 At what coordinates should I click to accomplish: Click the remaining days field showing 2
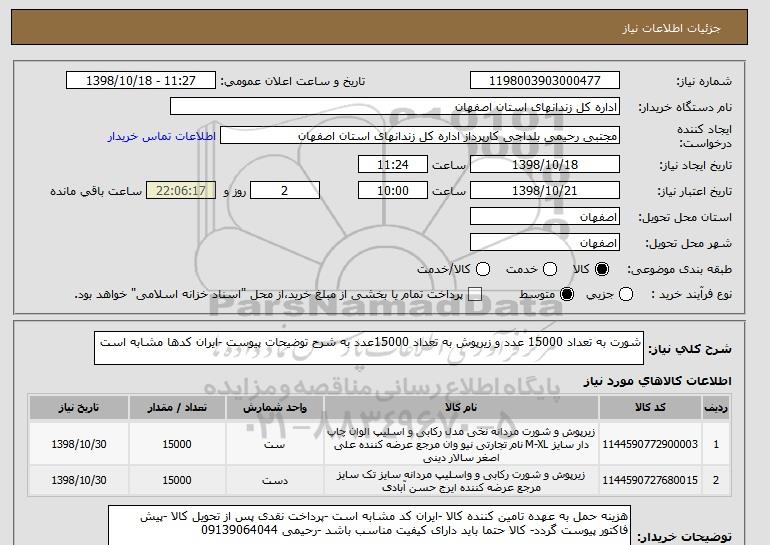pyautogui.click(x=285, y=191)
